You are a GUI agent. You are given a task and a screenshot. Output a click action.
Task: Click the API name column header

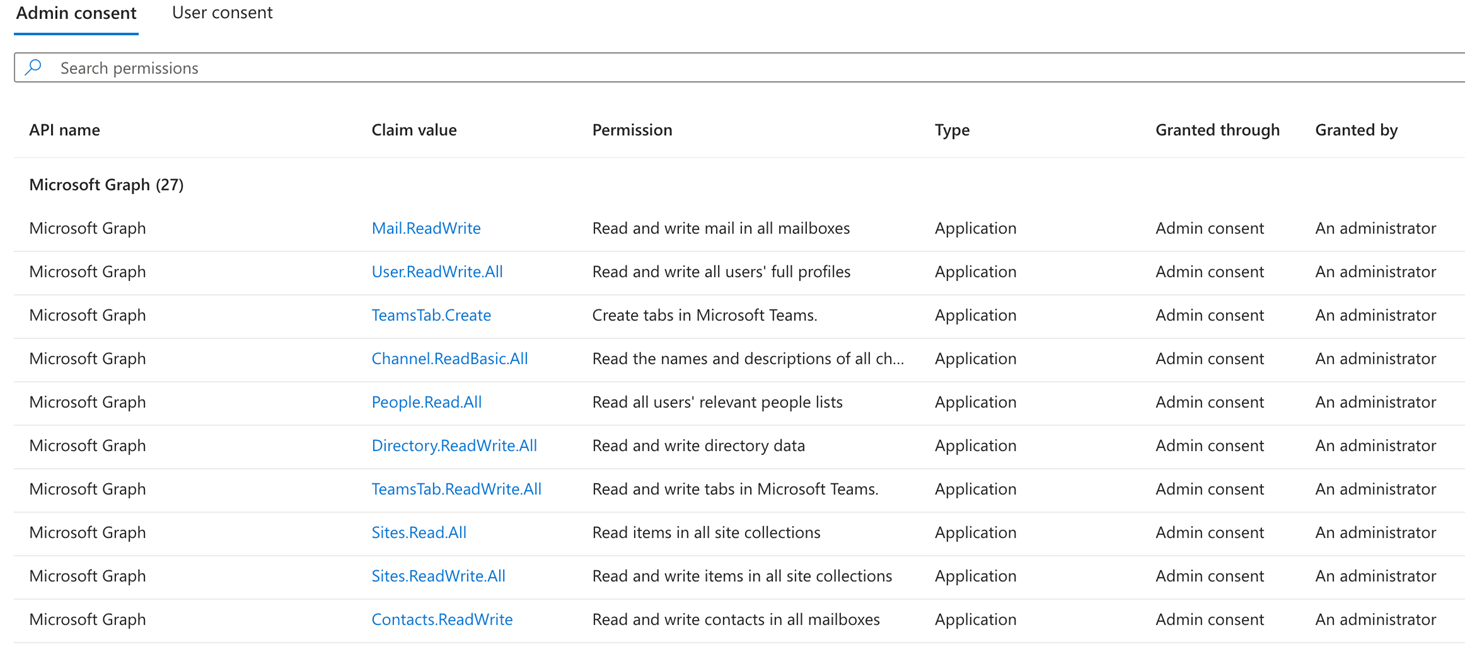click(64, 130)
